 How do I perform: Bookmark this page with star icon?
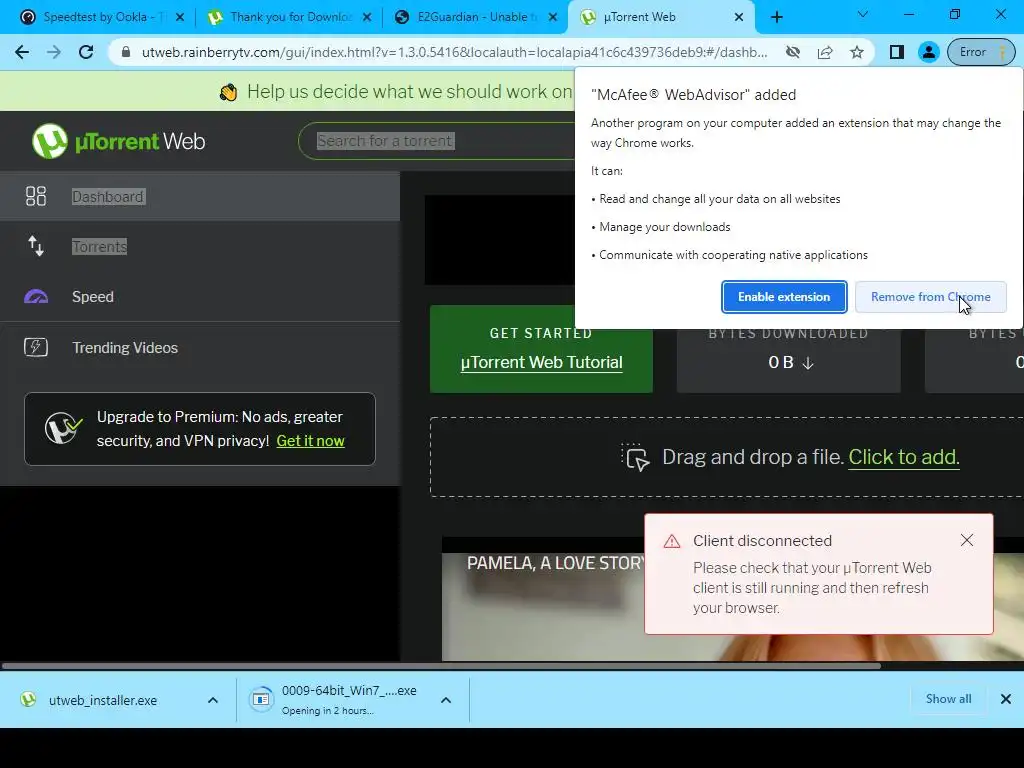[857, 52]
